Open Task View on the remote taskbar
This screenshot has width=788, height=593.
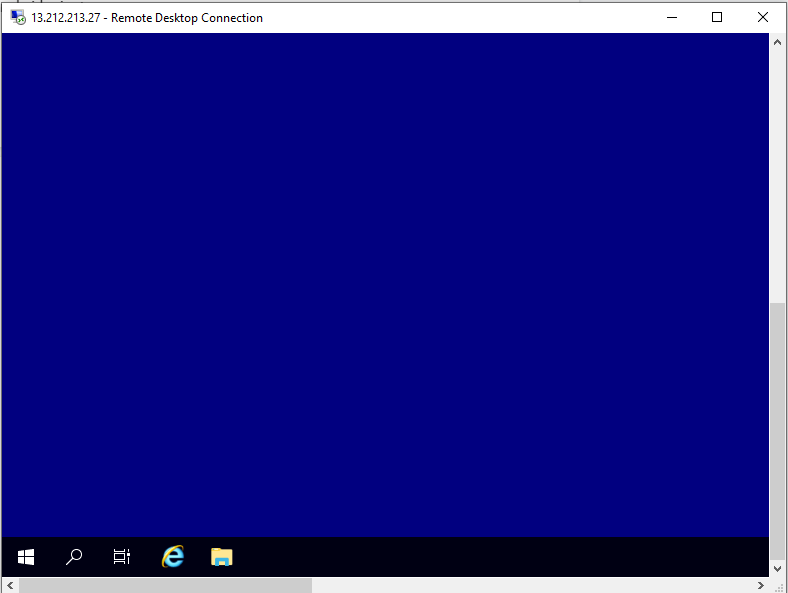tap(122, 557)
